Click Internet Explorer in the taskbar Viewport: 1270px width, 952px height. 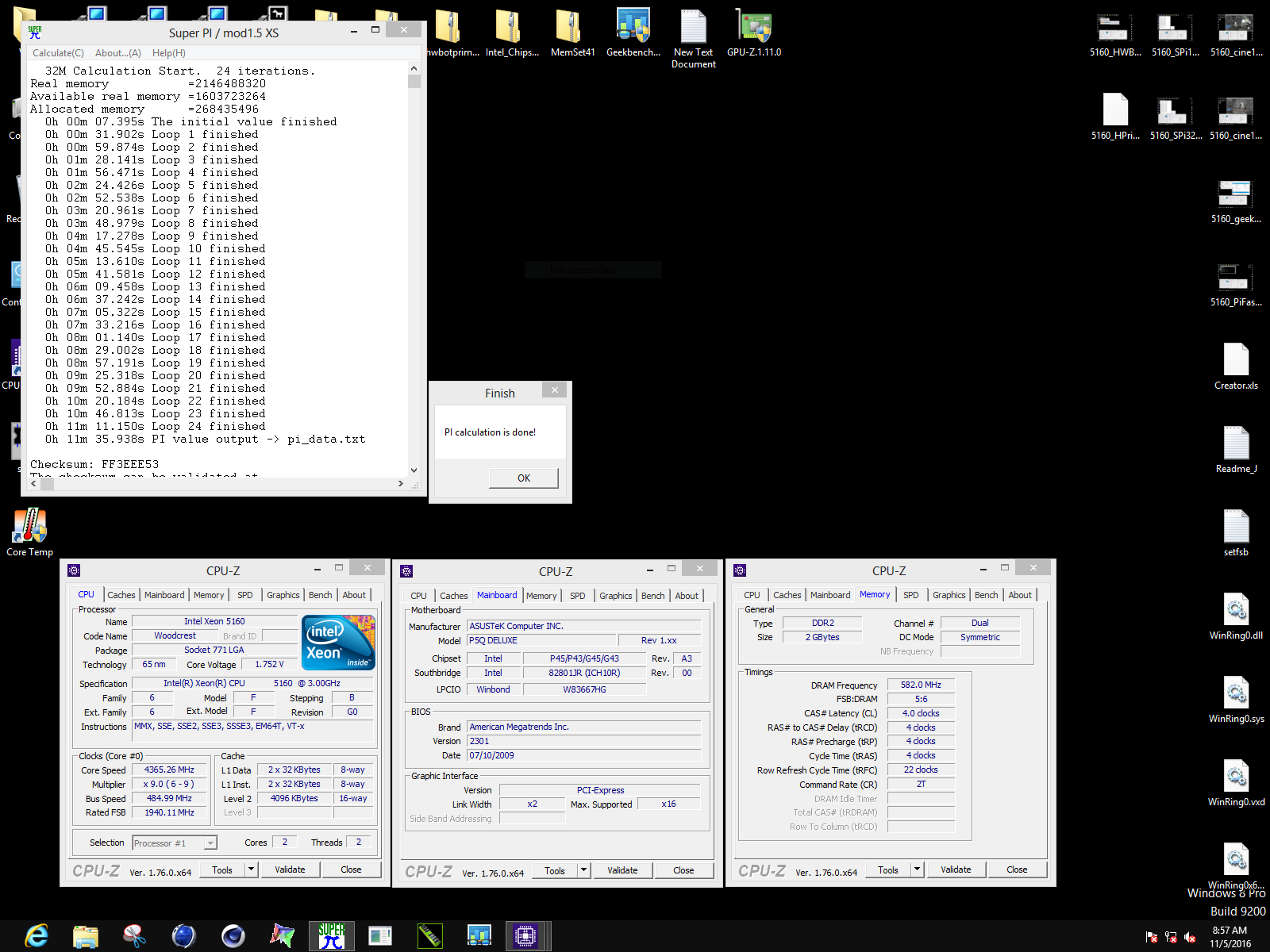point(37,936)
